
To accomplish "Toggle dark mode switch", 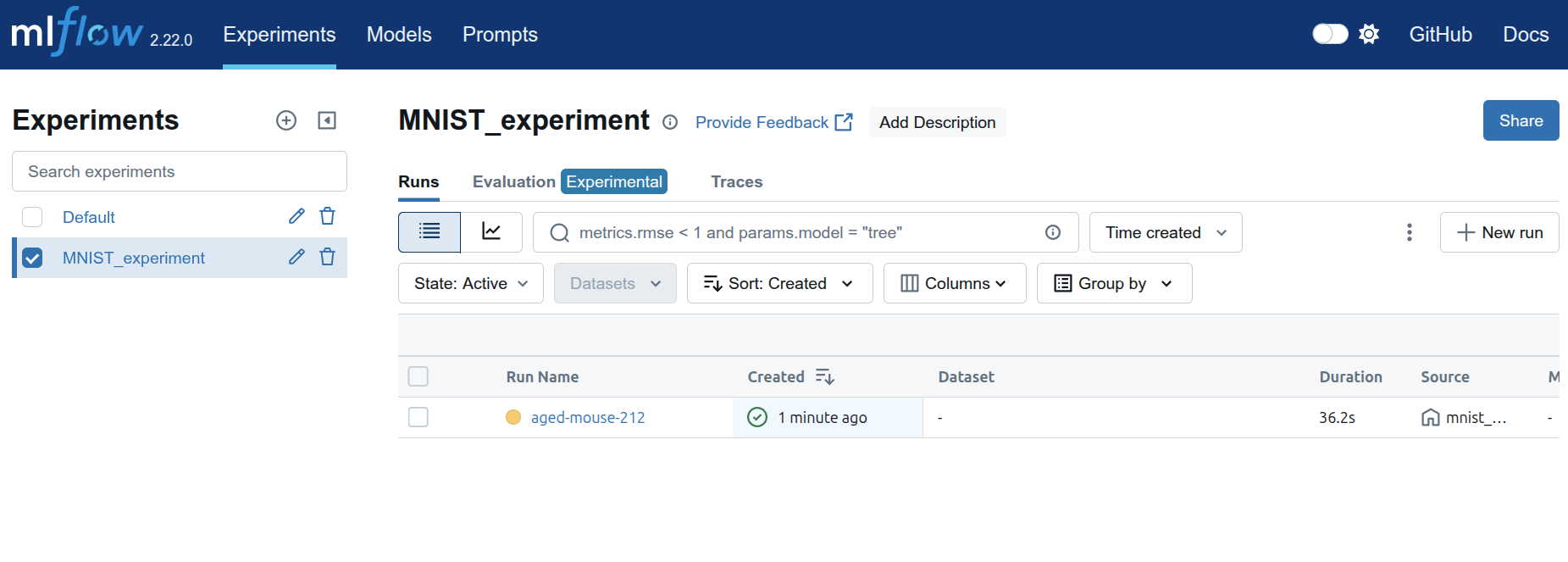I will [1330, 34].
